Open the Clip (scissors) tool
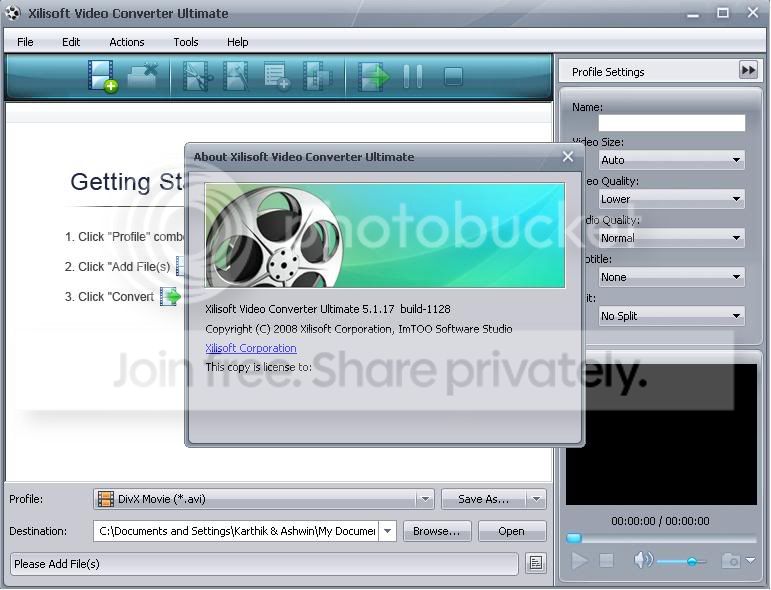771x590 pixels. 197,76
